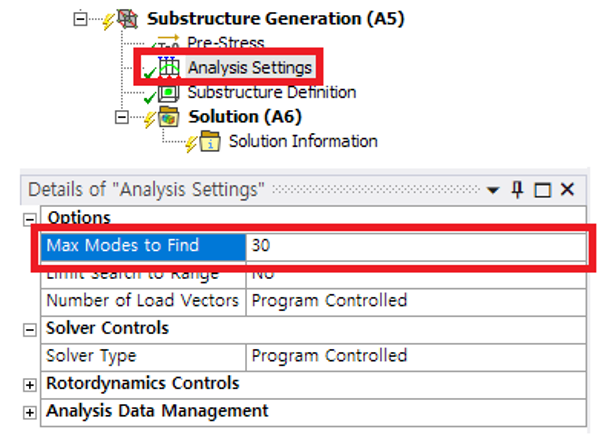Maximize the Details of Analysis Settings panel
This screenshot has width=604, height=438.
[542, 190]
